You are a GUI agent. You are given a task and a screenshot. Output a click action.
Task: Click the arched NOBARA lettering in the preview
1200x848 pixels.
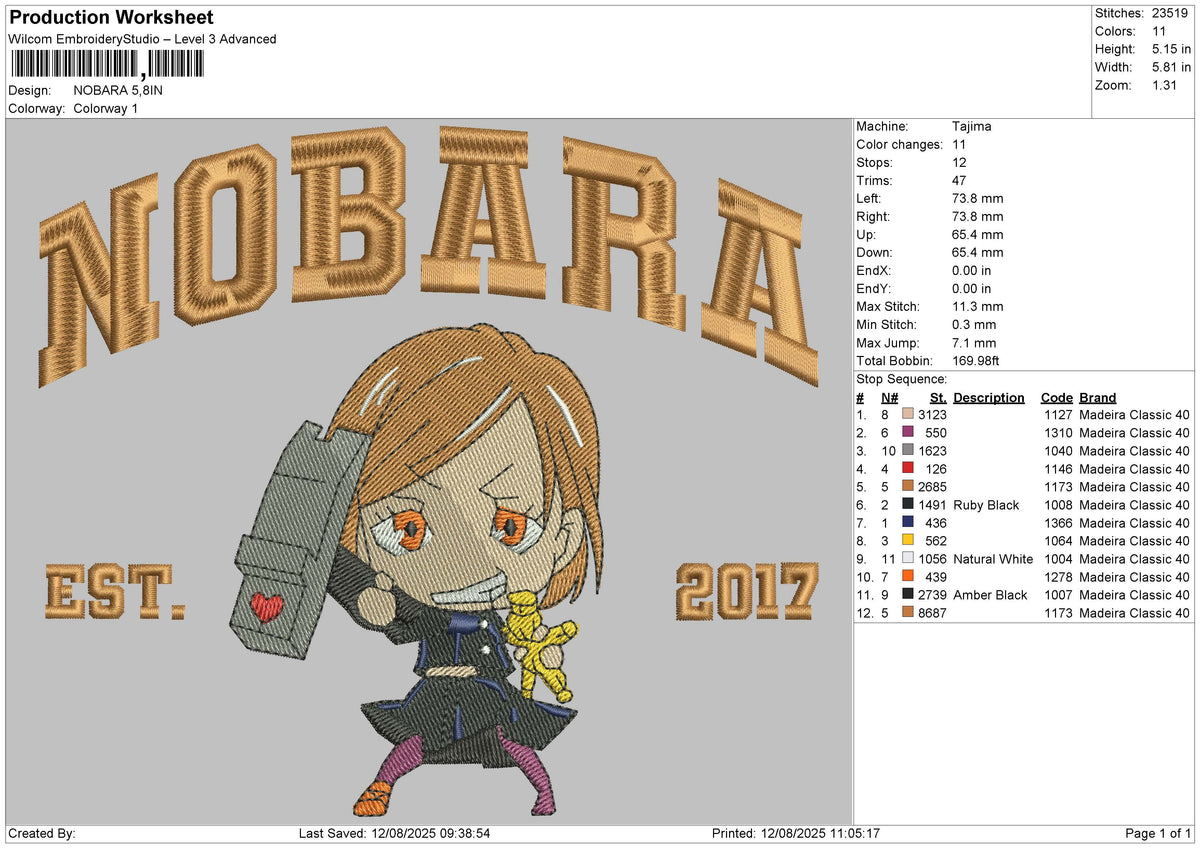click(428, 255)
